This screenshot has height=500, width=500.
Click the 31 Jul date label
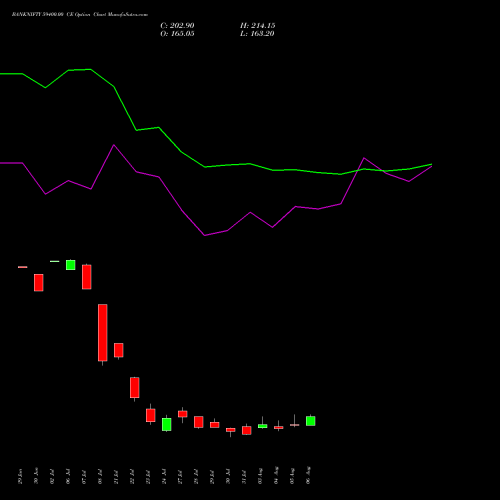(244, 477)
